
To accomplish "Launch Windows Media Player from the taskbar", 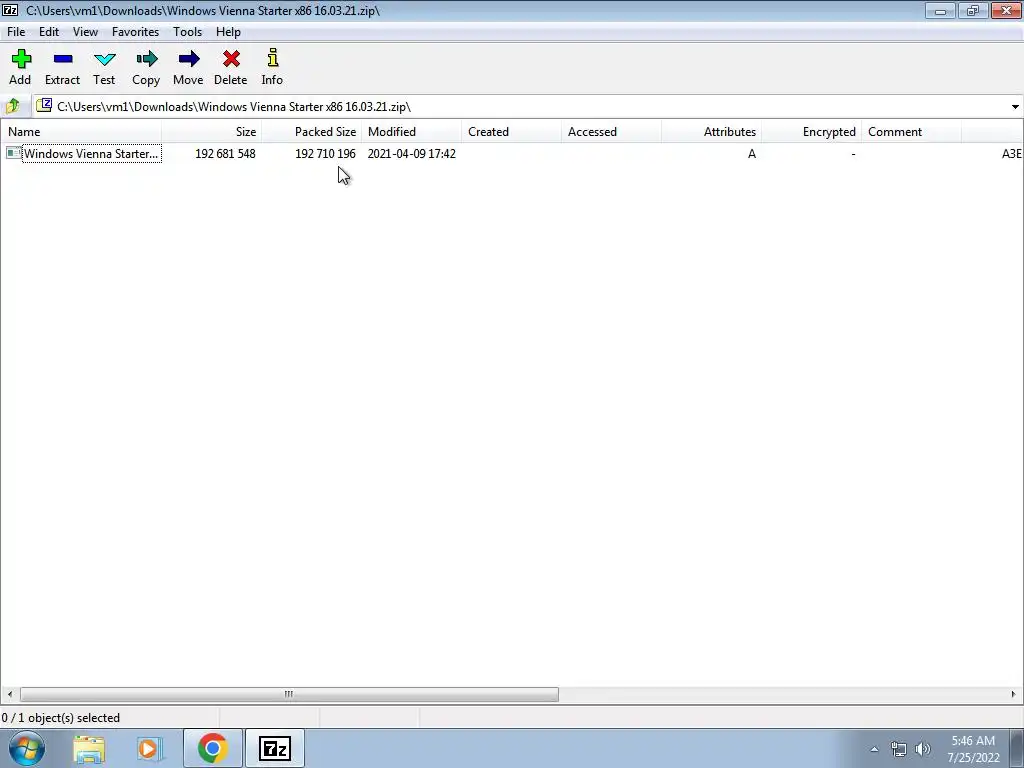I will pos(149,749).
